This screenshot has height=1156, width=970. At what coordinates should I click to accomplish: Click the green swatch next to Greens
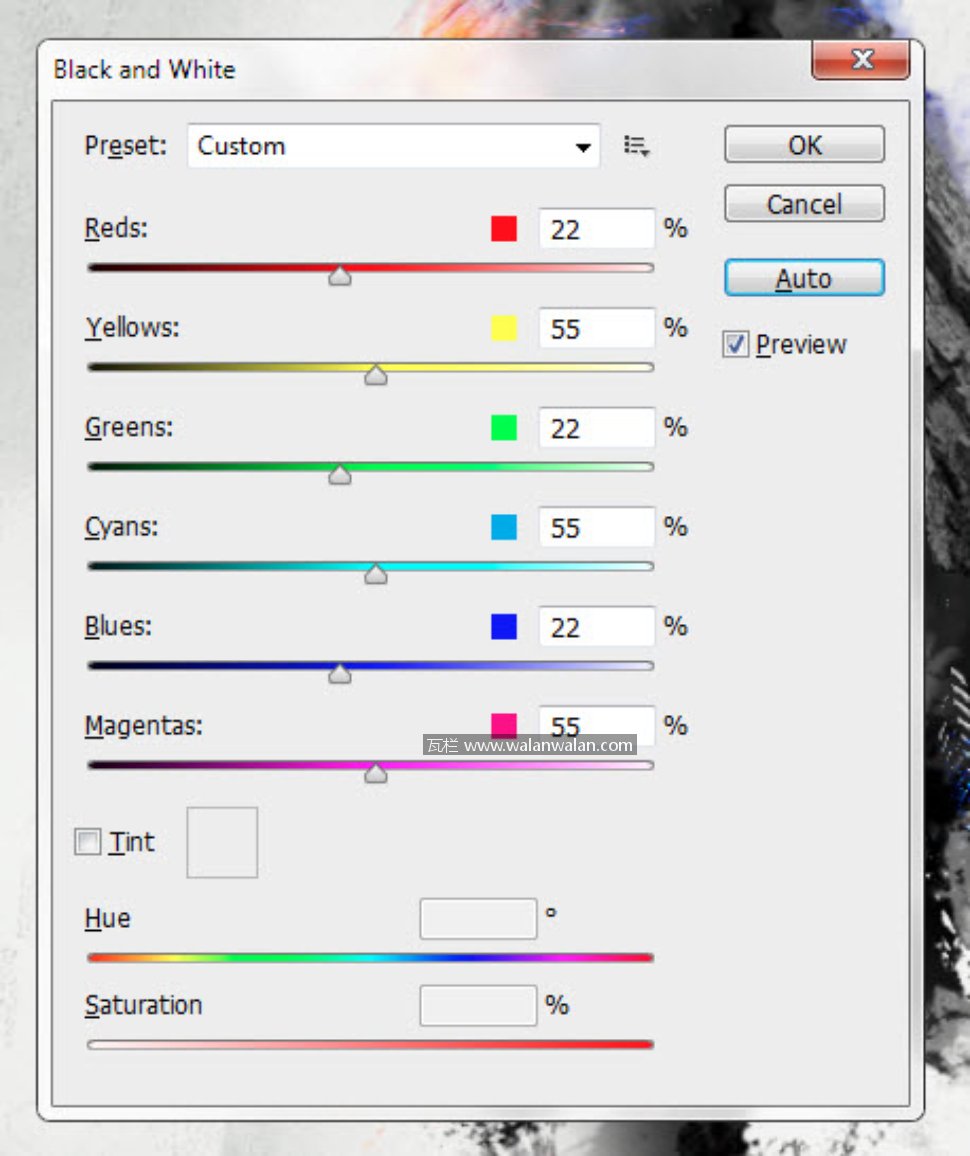coord(504,428)
